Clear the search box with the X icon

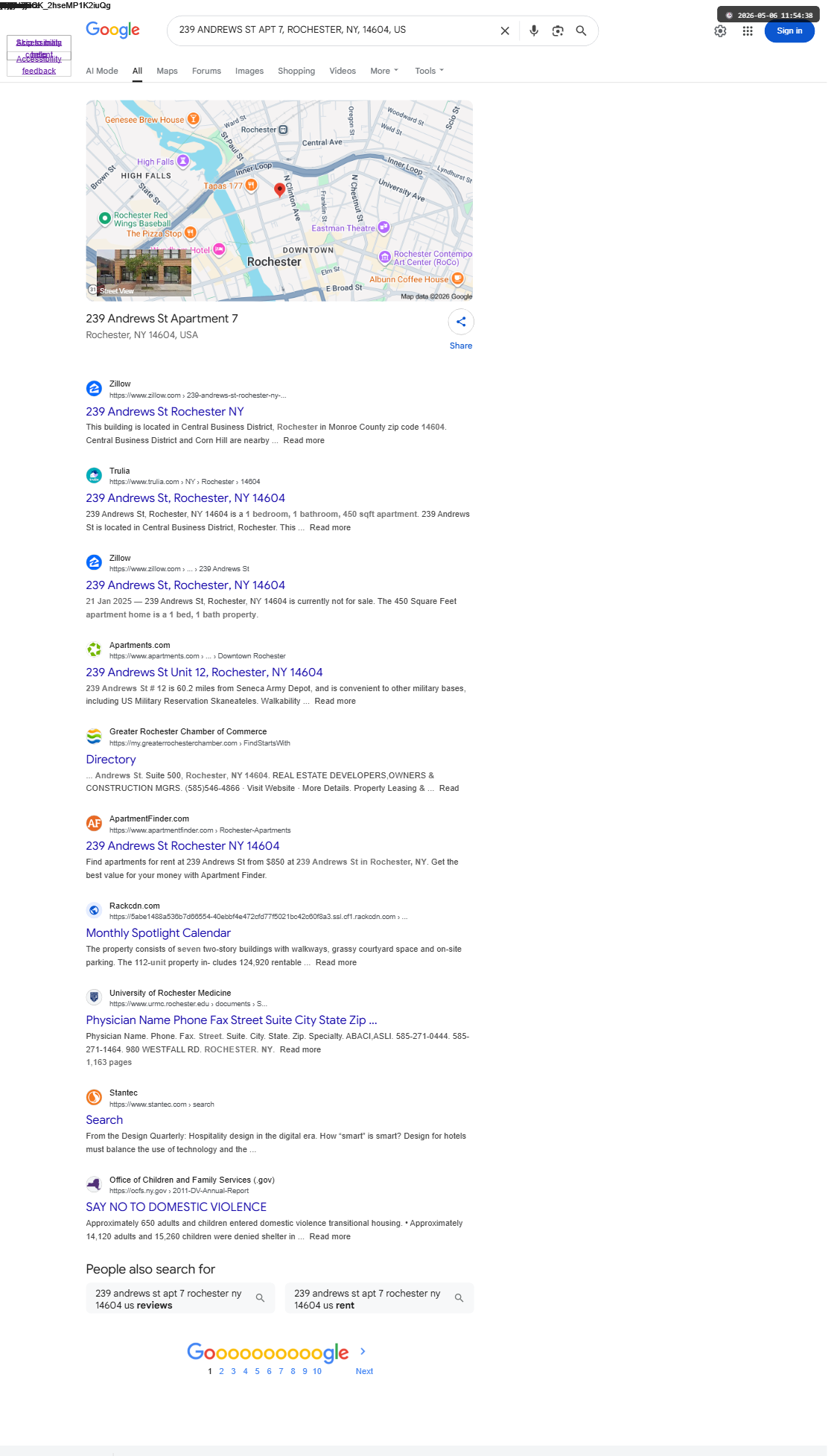point(505,31)
